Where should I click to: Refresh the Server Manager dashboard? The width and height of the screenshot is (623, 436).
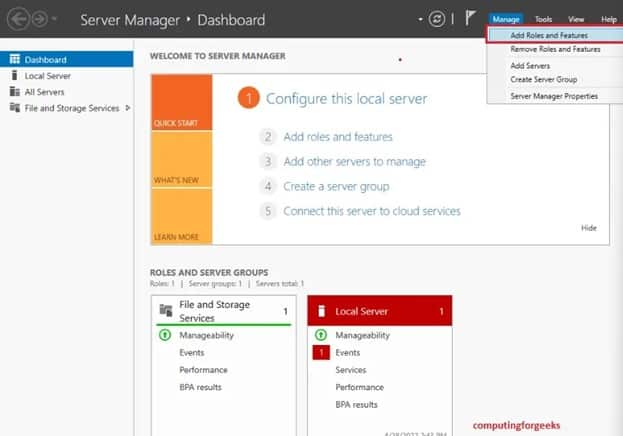[x=436, y=19]
